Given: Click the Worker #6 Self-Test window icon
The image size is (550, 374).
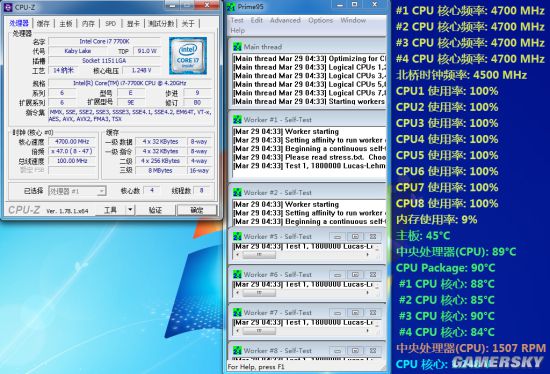Looking at the screenshot, I should pos(237,274).
